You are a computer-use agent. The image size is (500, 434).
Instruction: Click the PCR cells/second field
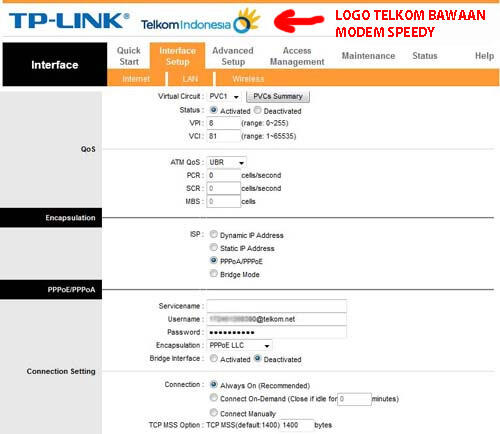(x=223, y=175)
